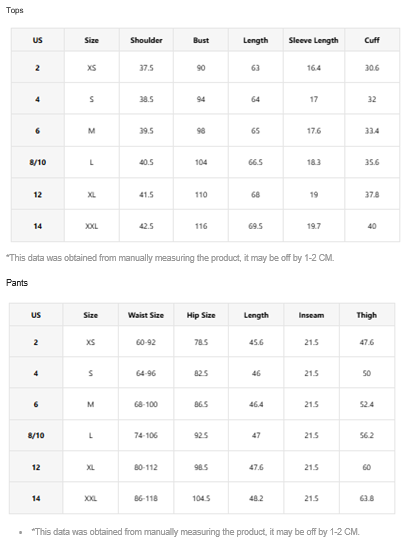The image size is (408, 541).
Task: Select US size 12 in Pants table
Action: click(36, 467)
